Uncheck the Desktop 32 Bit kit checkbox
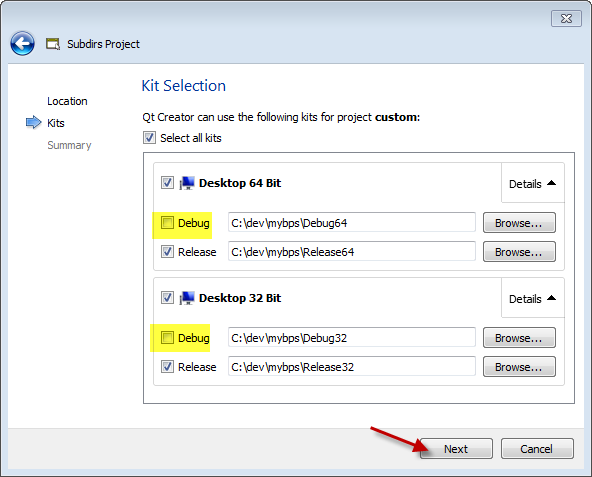The image size is (592, 477). pos(167,298)
